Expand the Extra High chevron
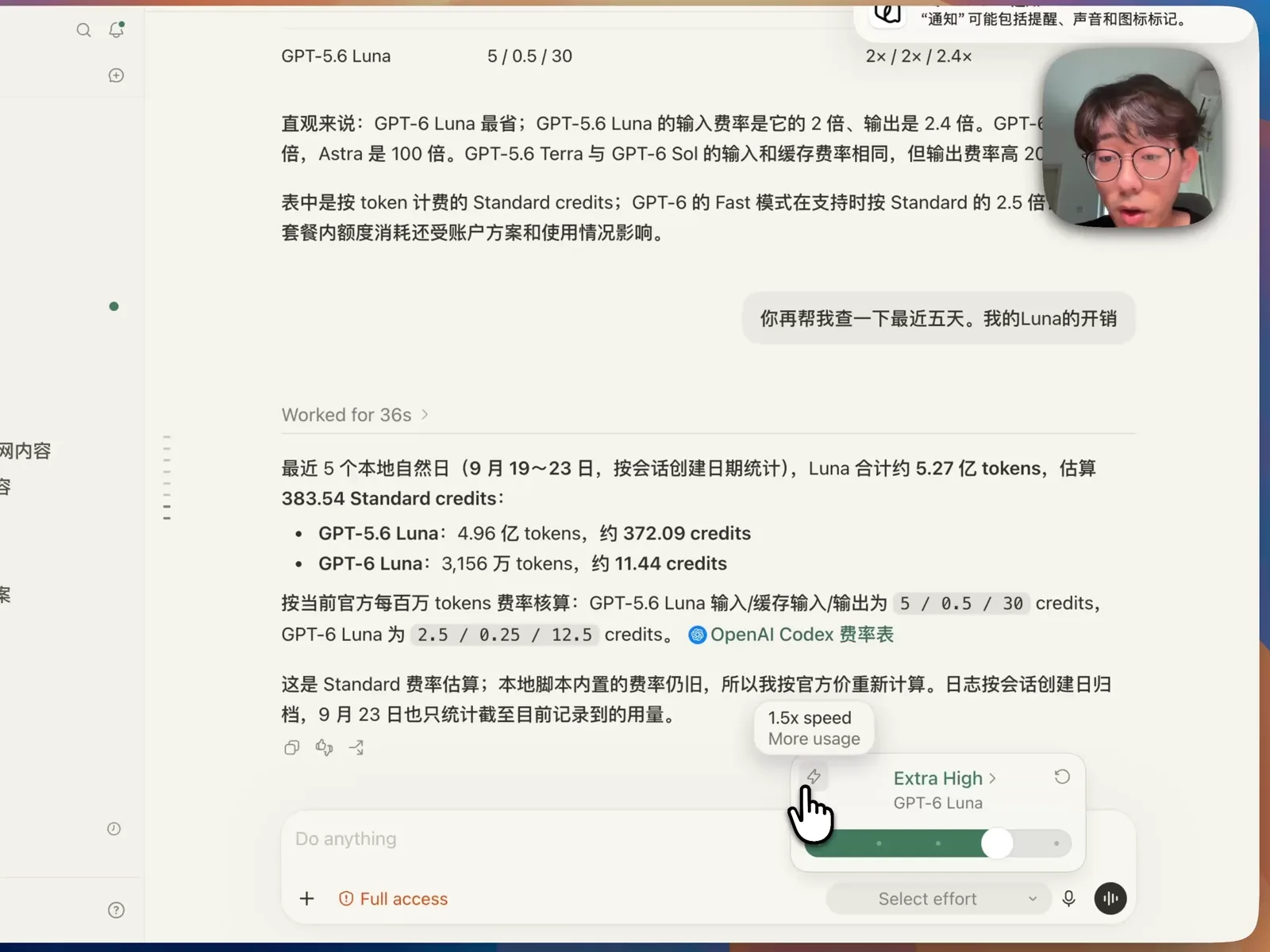Screen dimensions: 1270x952 [x=992, y=778]
